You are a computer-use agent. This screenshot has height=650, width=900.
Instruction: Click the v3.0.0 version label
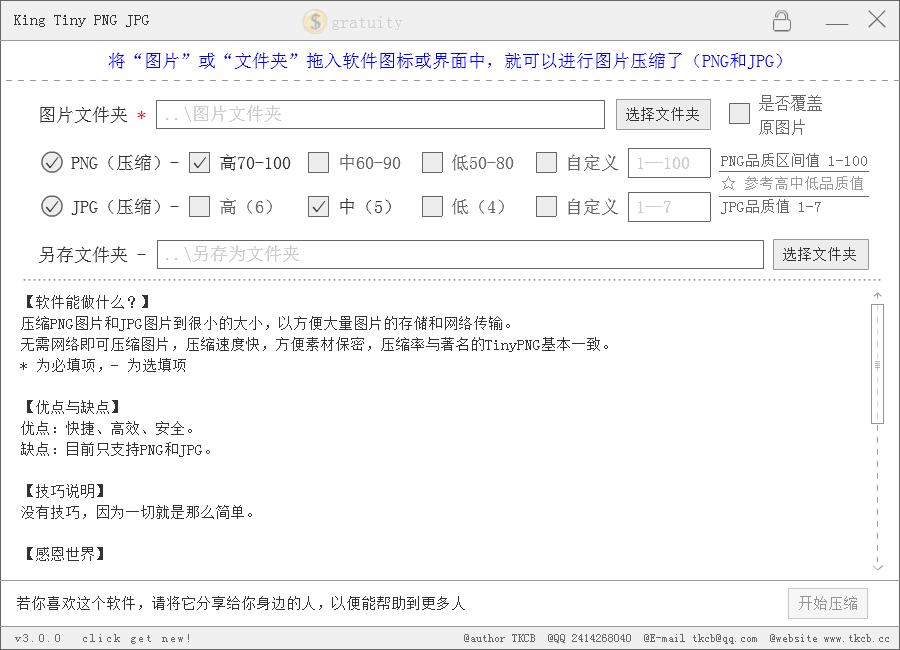pyautogui.click(x=37, y=639)
